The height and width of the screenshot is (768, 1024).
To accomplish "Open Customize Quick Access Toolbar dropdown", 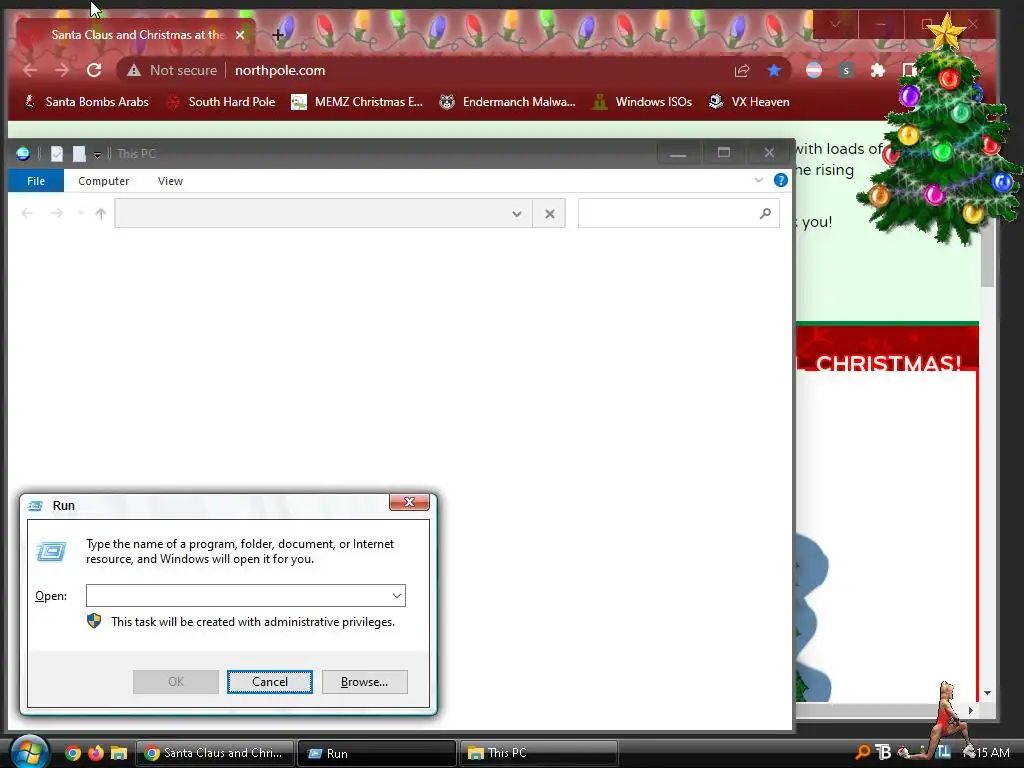I will [97, 155].
